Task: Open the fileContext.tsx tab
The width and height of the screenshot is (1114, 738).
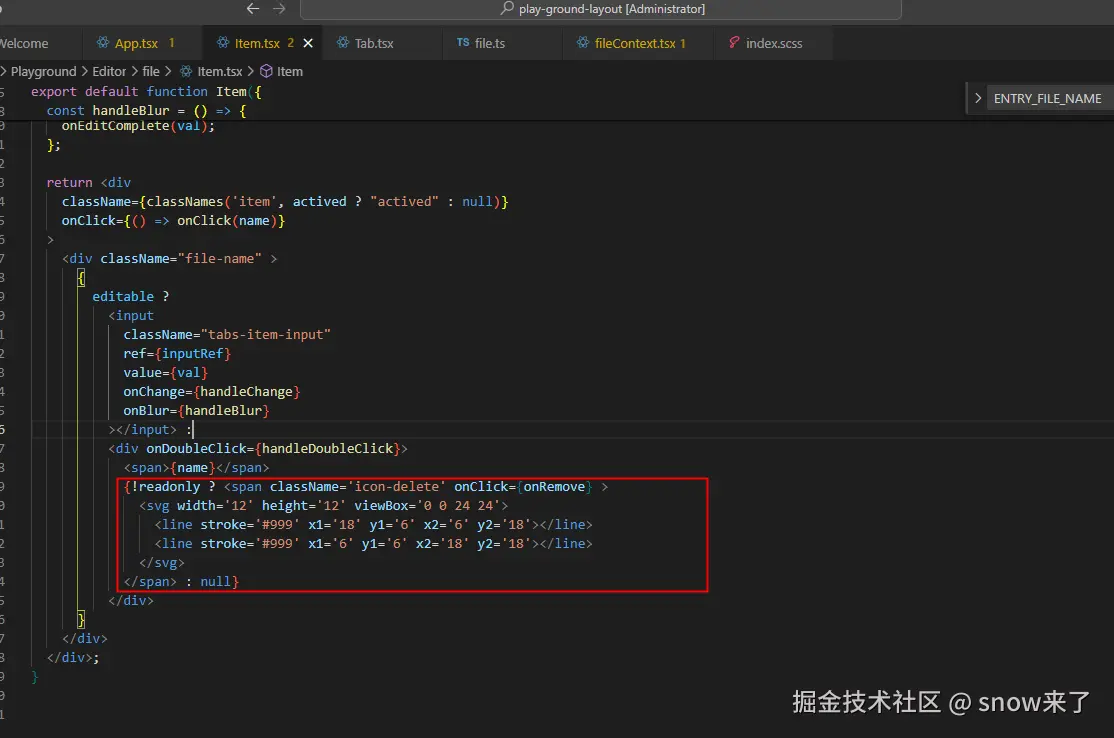Action: [635, 43]
